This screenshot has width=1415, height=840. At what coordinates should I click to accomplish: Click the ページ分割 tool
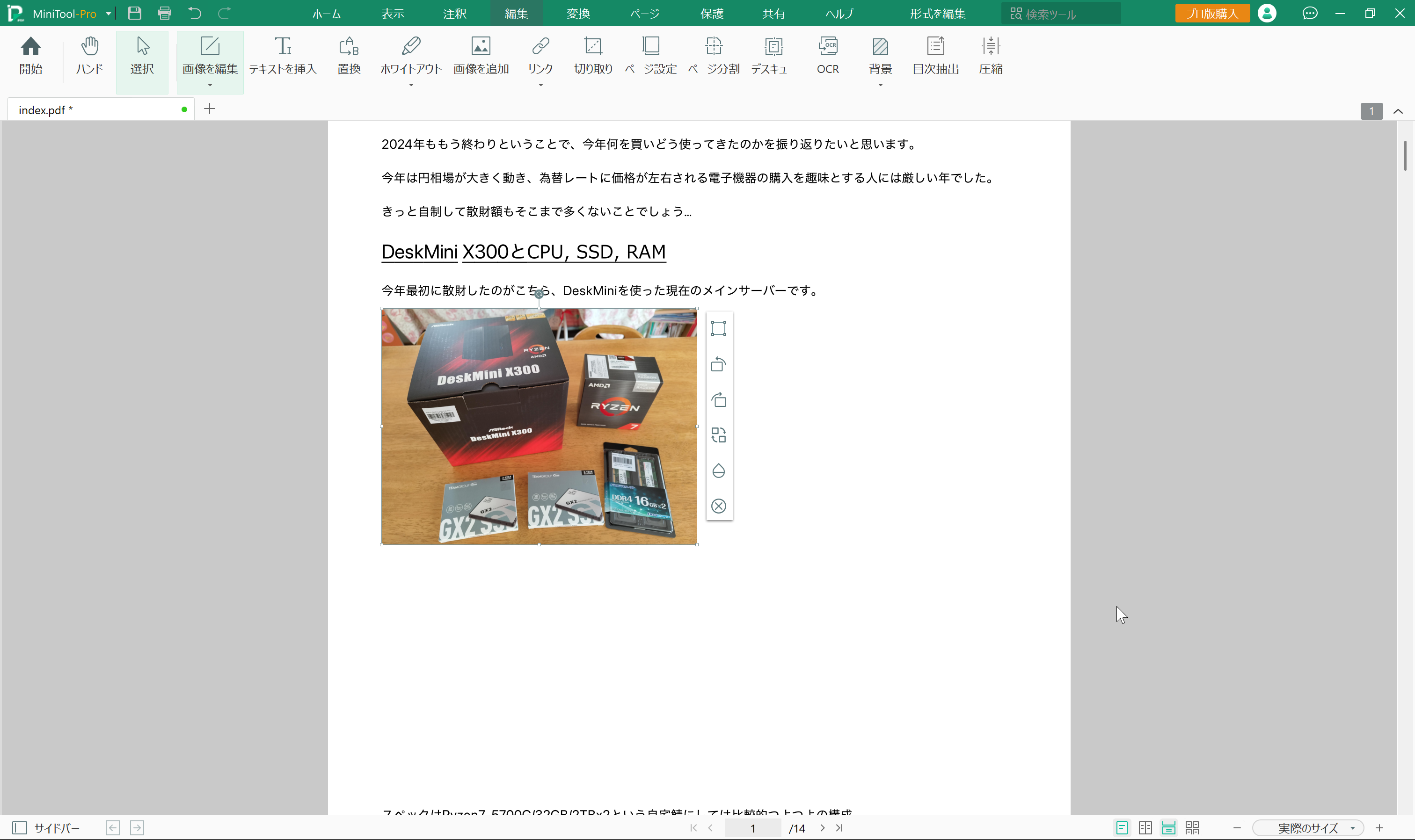[x=714, y=56]
